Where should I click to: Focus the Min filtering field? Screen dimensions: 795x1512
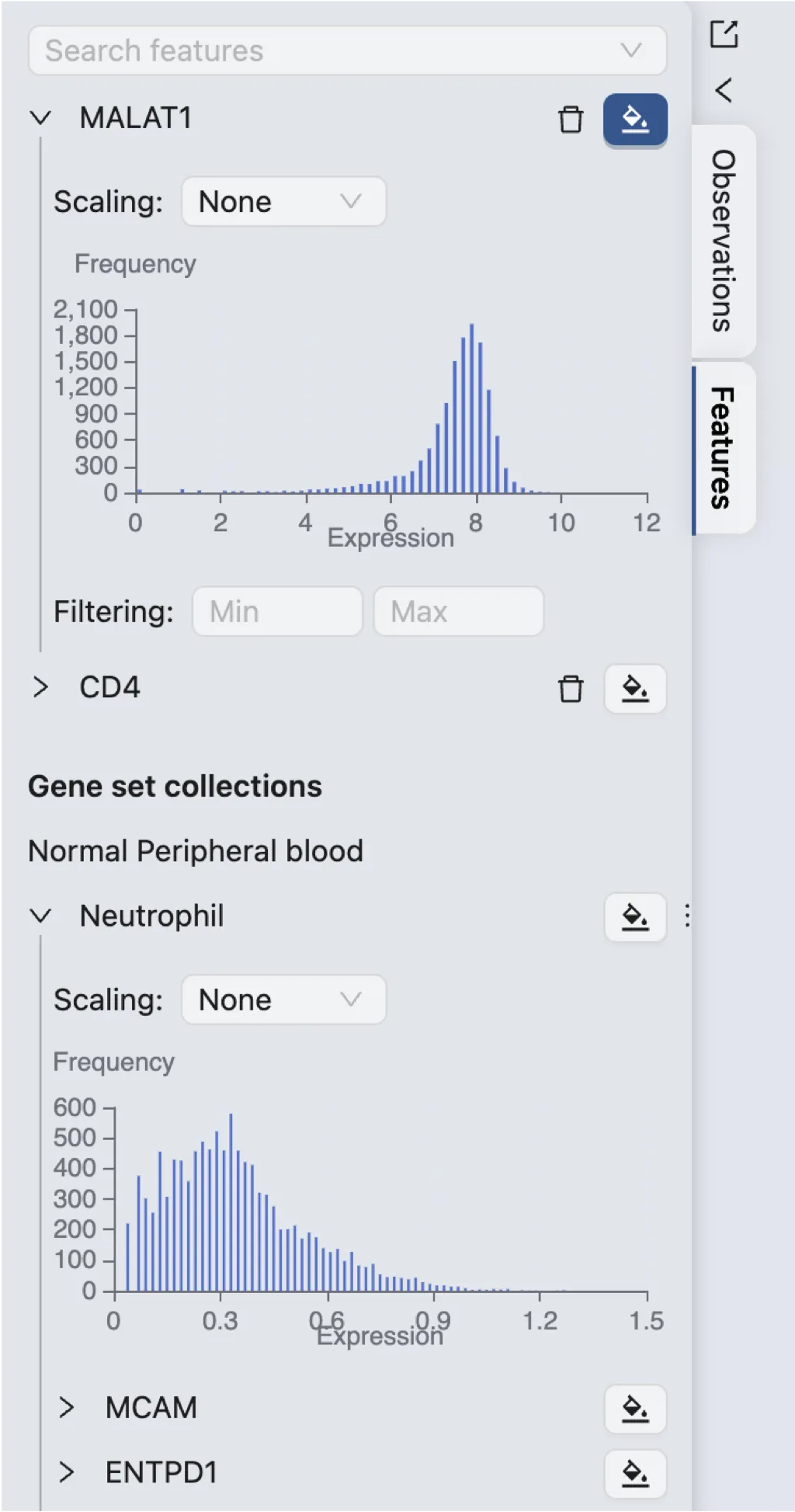pyautogui.click(x=277, y=612)
